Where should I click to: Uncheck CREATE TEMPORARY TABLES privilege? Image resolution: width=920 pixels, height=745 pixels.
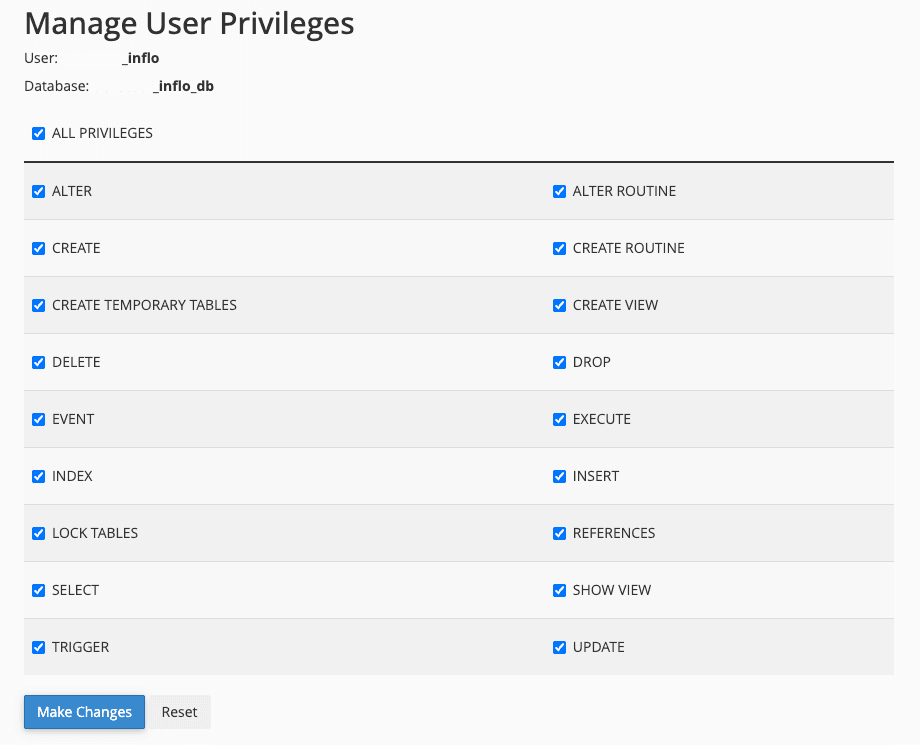tap(39, 305)
